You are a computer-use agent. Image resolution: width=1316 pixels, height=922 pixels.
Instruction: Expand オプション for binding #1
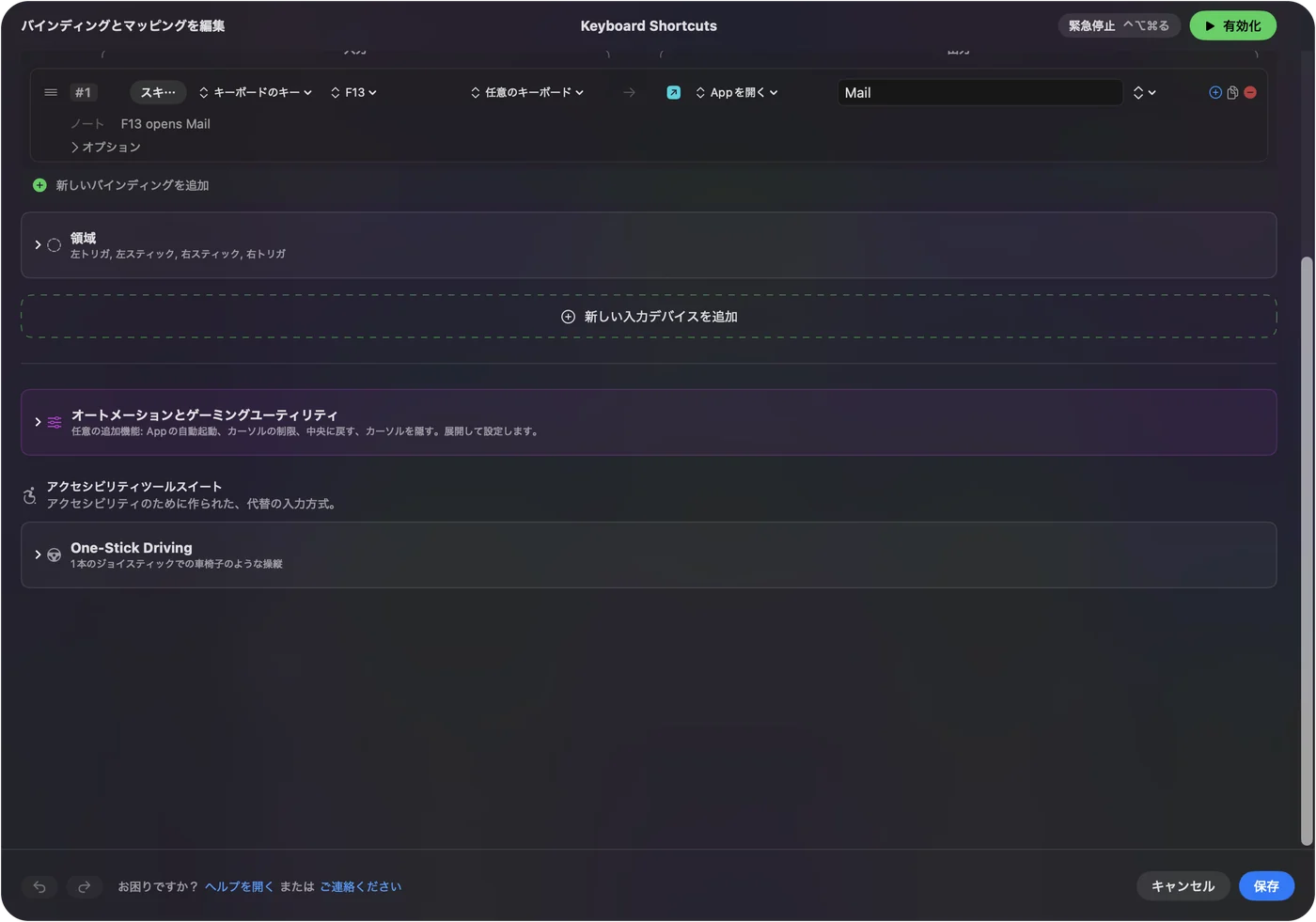coord(105,147)
